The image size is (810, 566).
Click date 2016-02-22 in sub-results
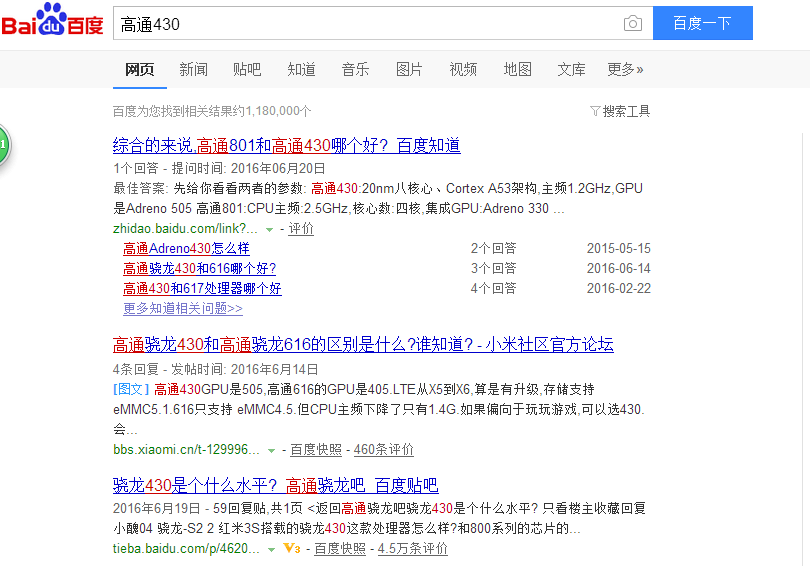point(619,289)
